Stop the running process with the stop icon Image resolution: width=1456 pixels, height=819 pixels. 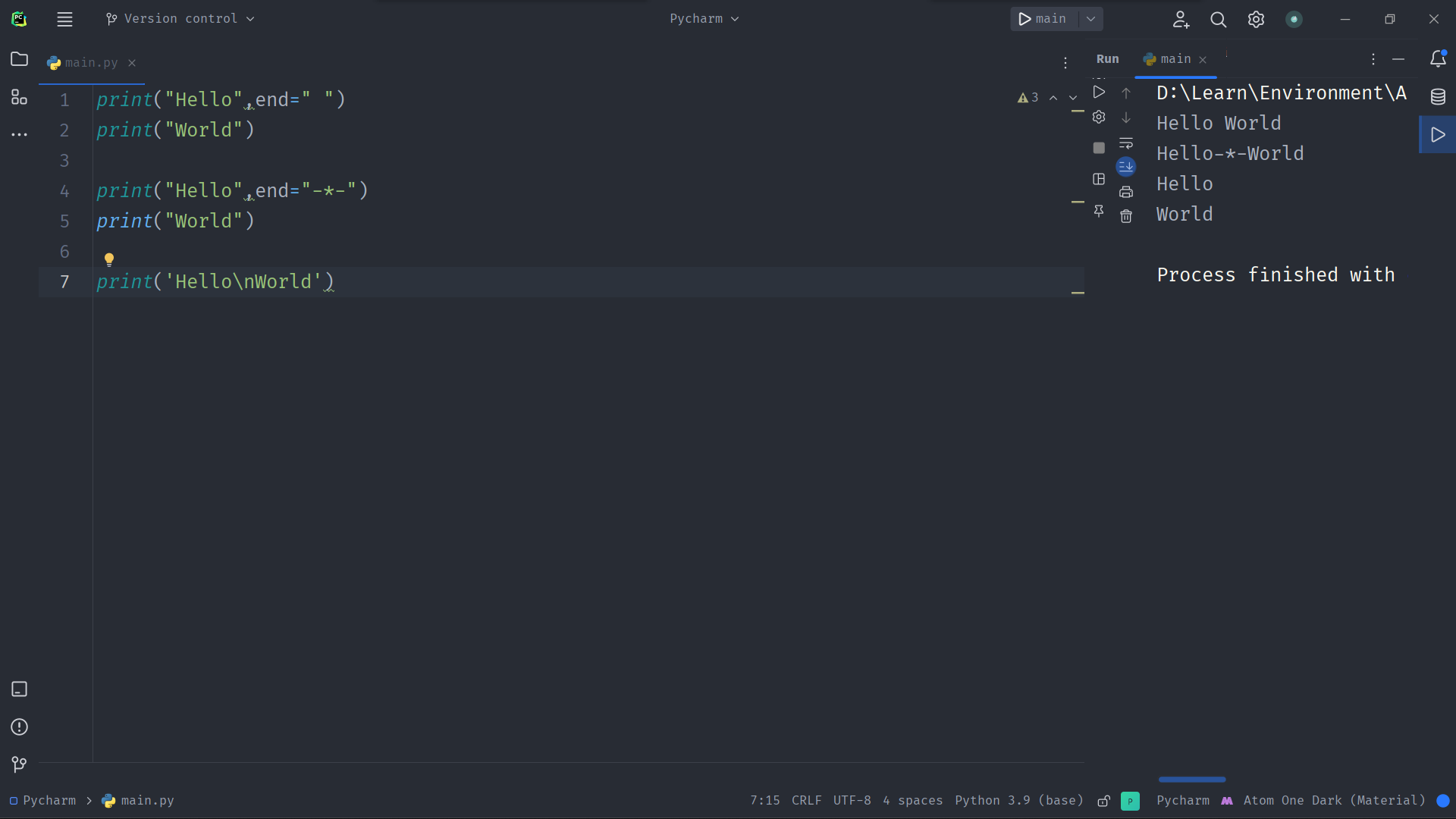click(1099, 148)
